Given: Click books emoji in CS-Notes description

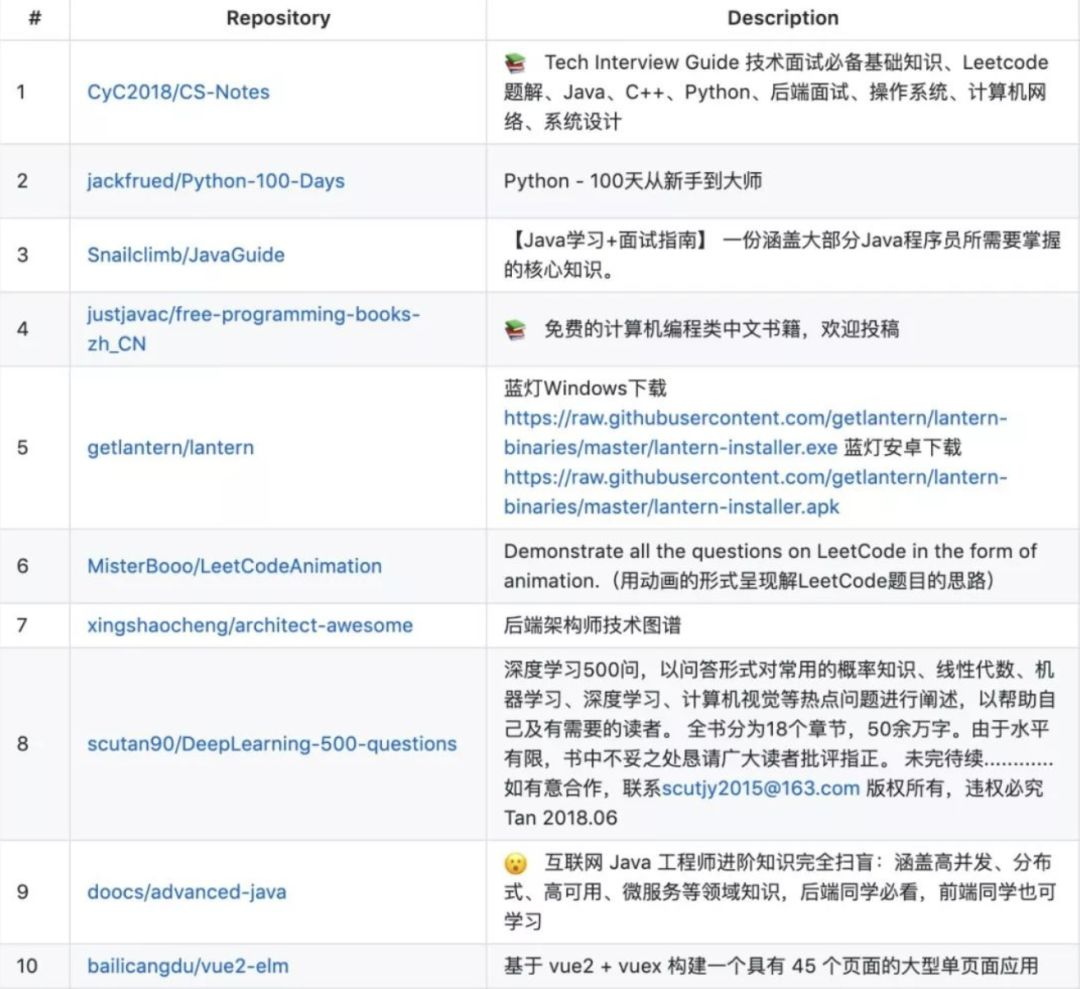Looking at the screenshot, I should click(x=515, y=63).
